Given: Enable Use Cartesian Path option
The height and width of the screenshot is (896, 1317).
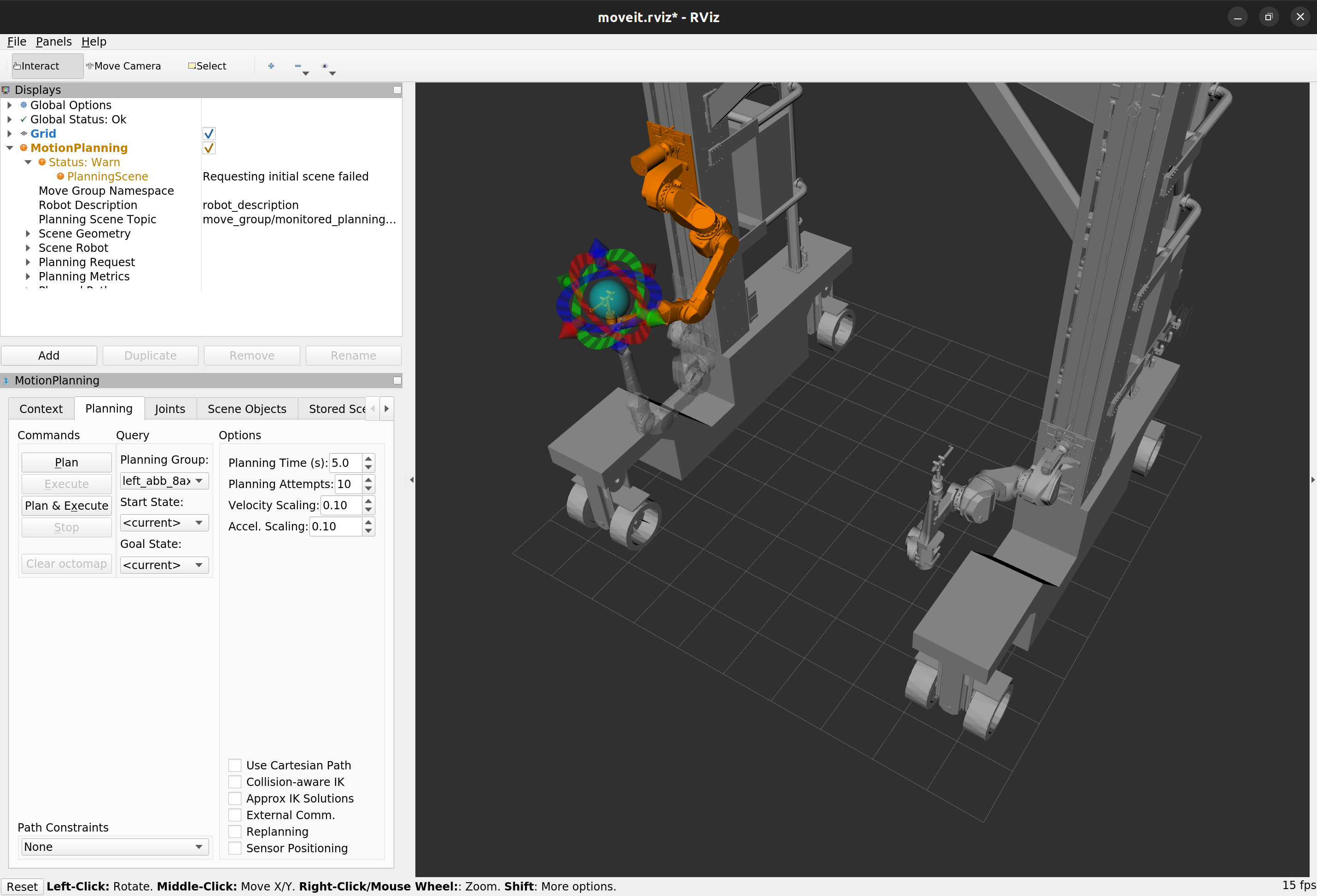Looking at the screenshot, I should (x=234, y=766).
